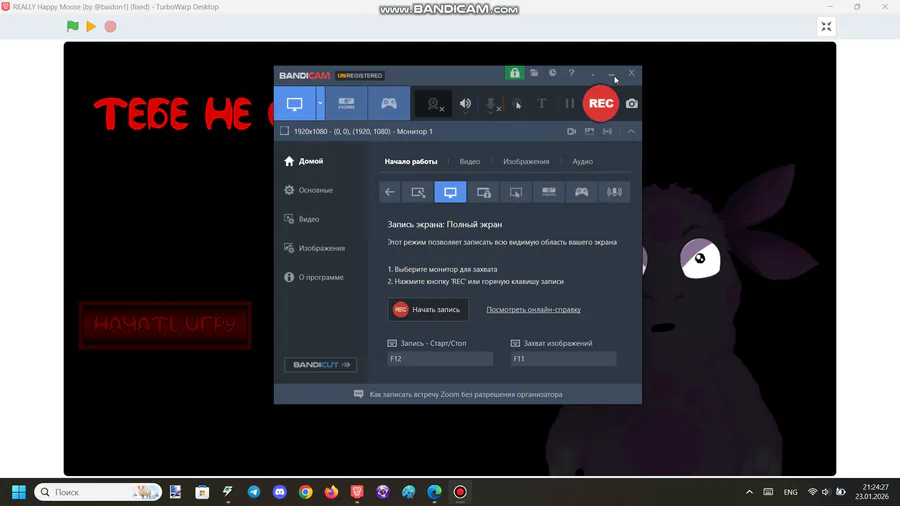Exit TurboWarp fullscreen stage icon
Viewport: 900px width, 506px height.
click(x=826, y=26)
